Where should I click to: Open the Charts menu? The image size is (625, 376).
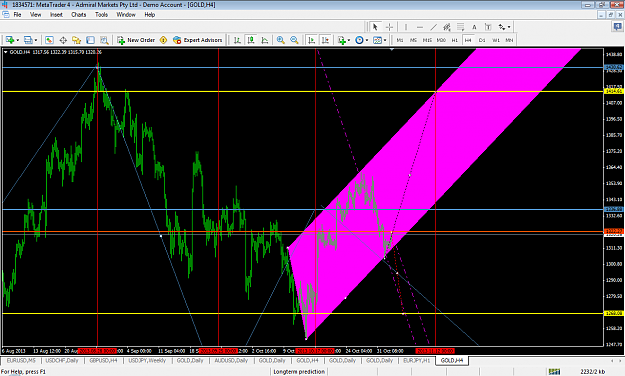coord(79,14)
